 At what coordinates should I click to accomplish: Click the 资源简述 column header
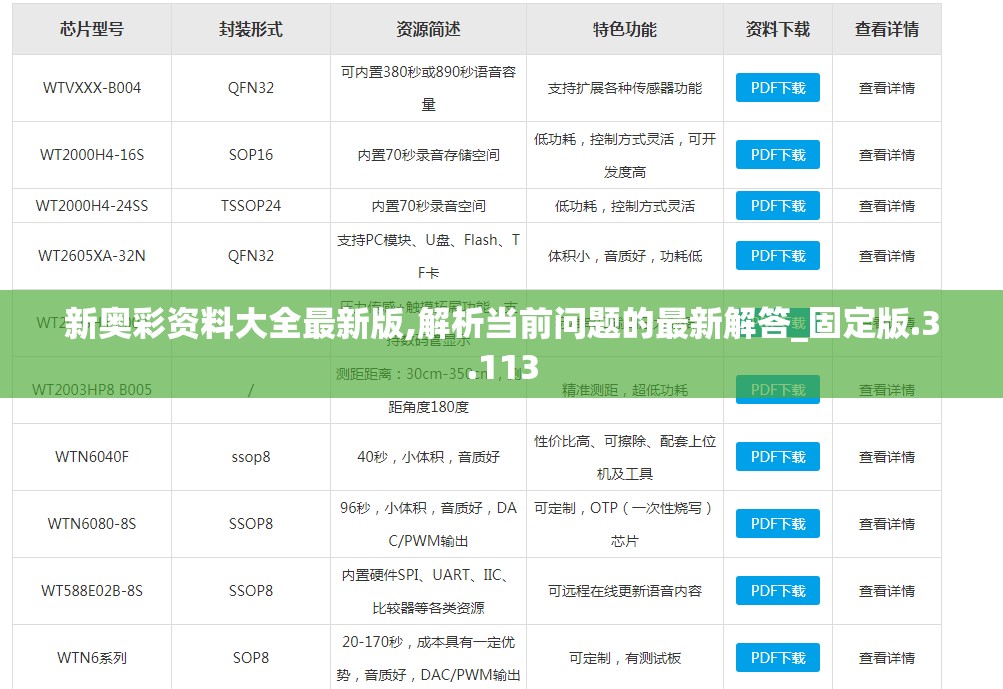click(x=428, y=29)
